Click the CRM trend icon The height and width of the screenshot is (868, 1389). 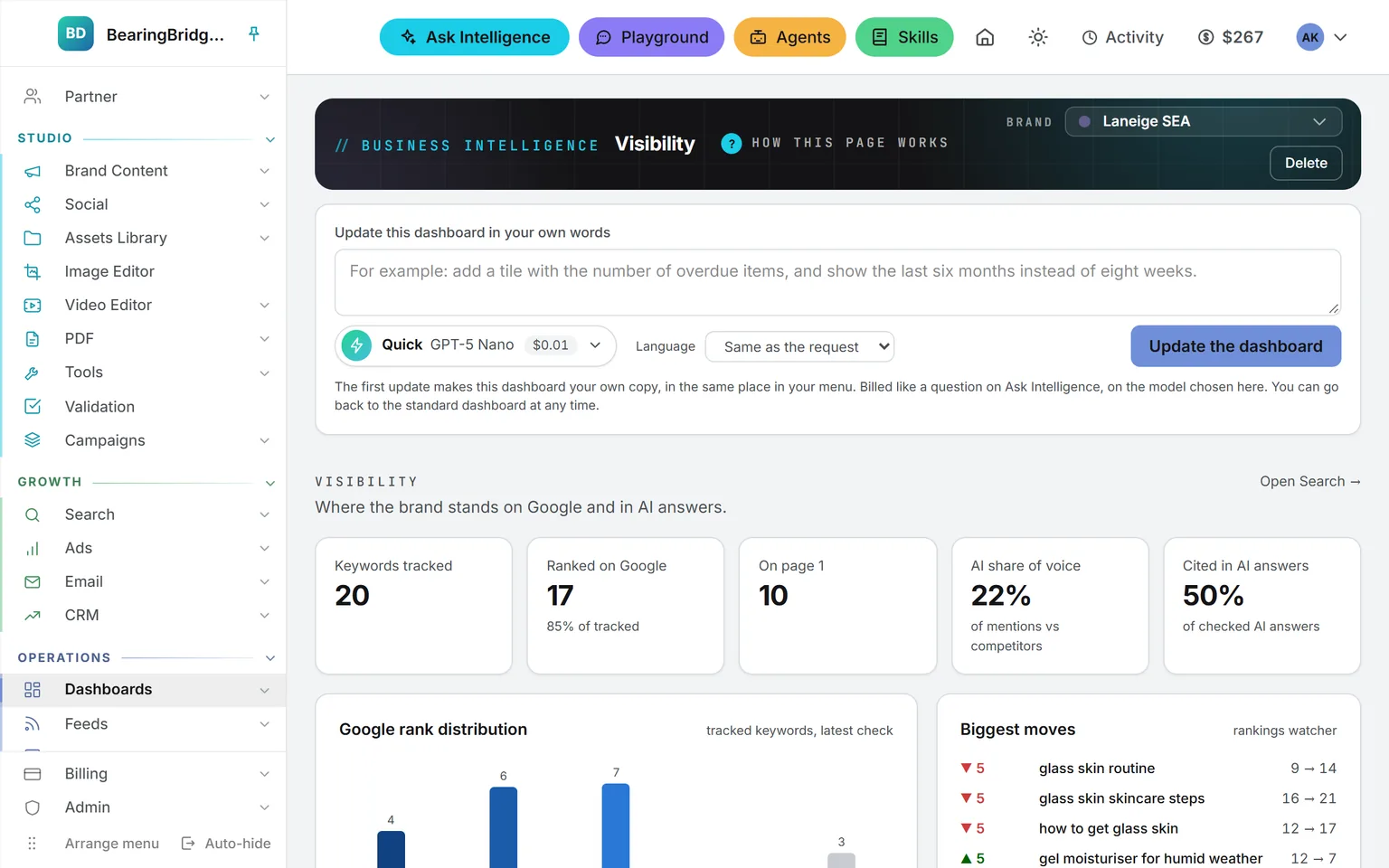33,615
